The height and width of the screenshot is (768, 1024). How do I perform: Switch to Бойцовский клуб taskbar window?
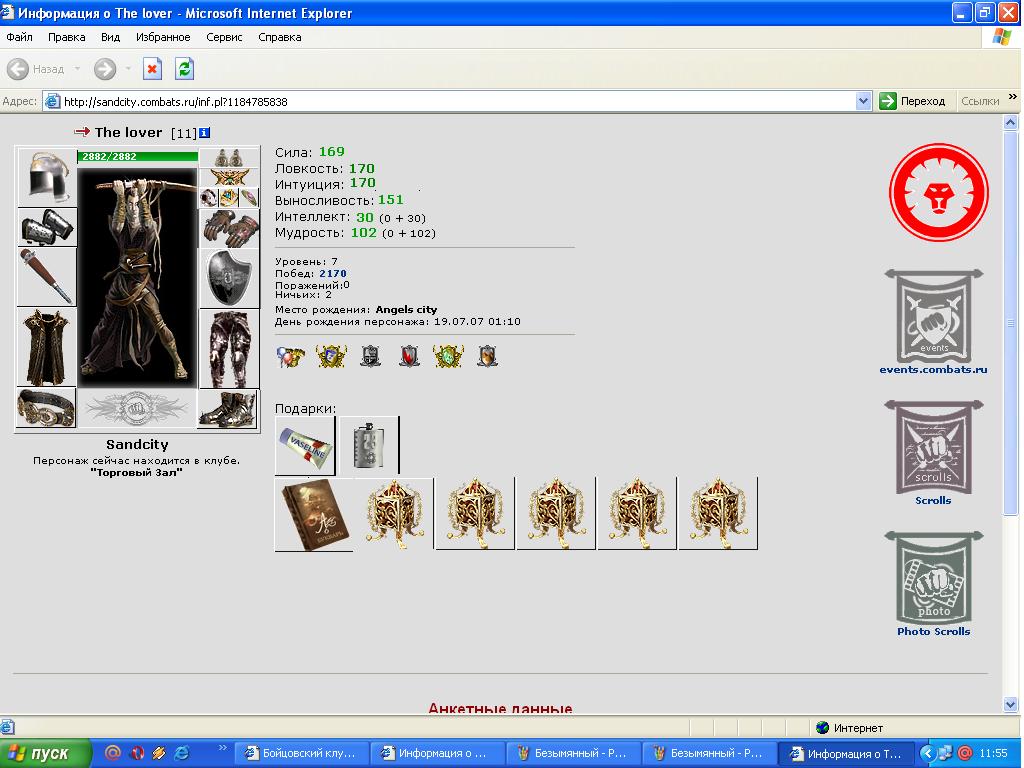(302, 753)
